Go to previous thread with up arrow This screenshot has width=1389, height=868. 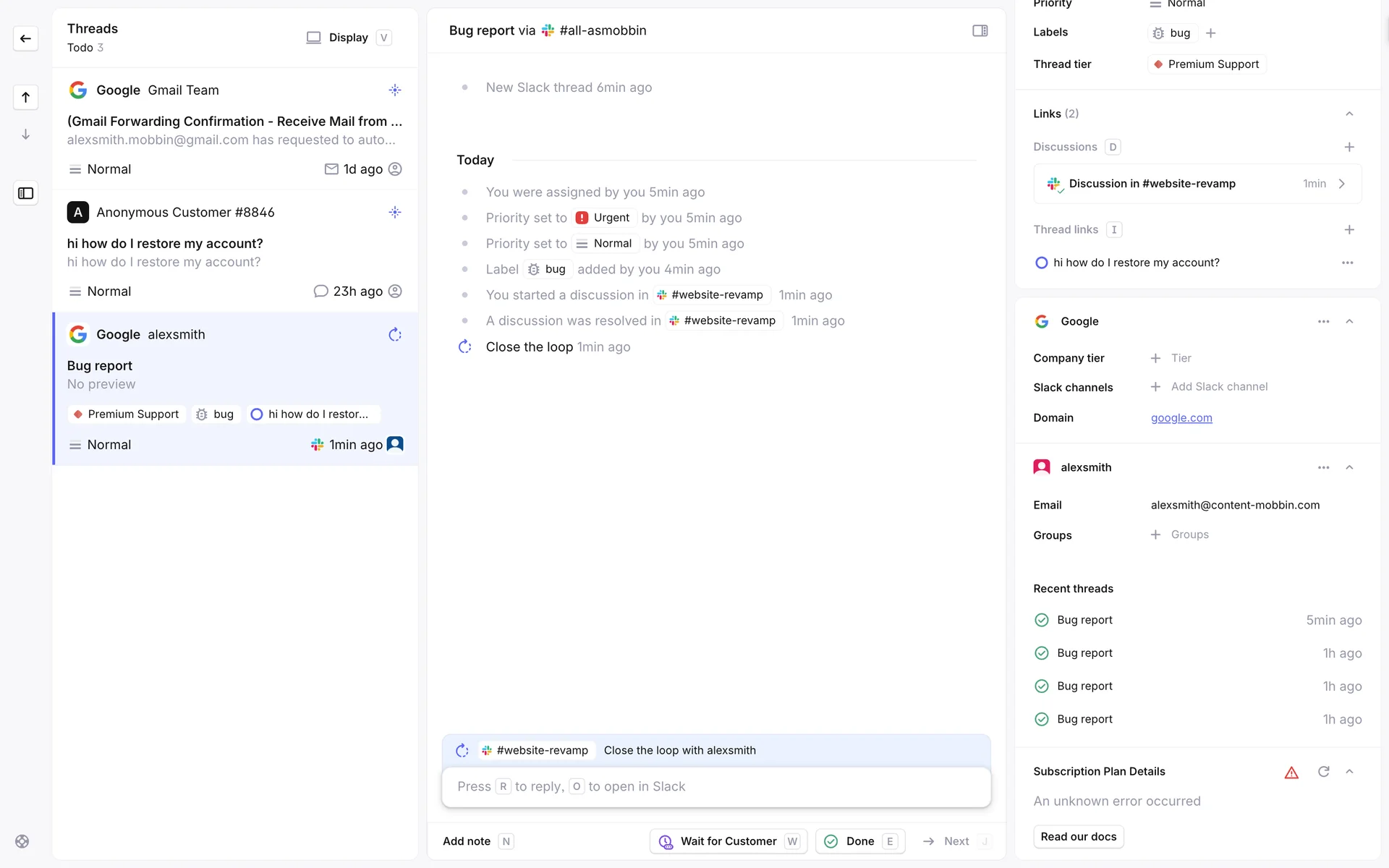click(x=25, y=97)
